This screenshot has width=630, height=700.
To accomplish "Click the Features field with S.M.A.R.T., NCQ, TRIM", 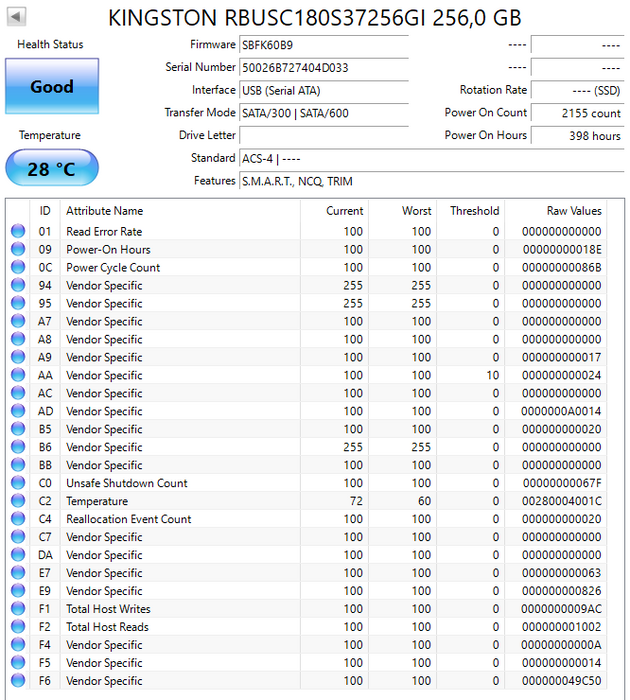I will [430, 181].
